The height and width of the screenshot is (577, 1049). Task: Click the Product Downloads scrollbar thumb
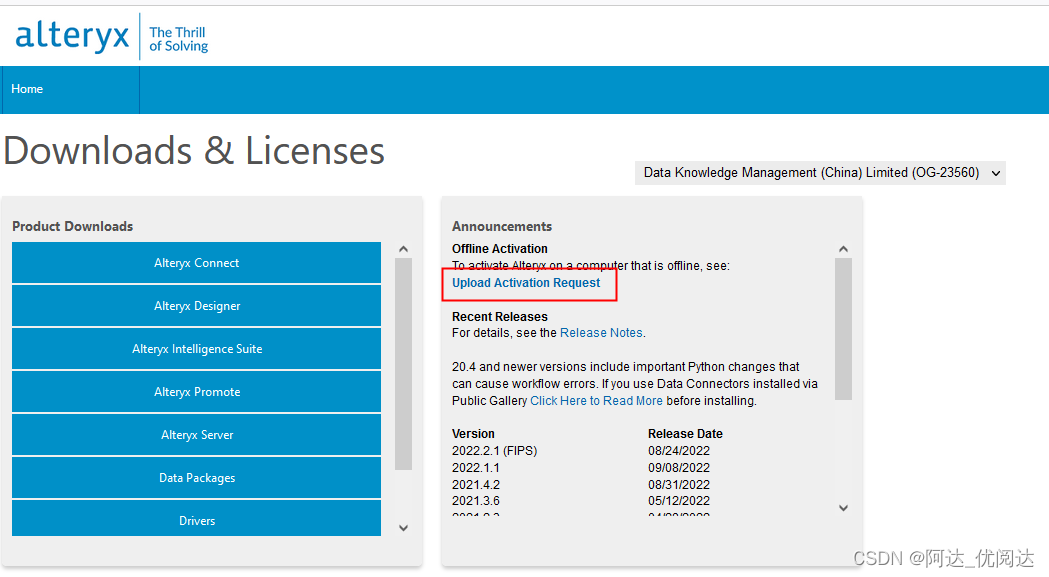[x=403, y=364]
